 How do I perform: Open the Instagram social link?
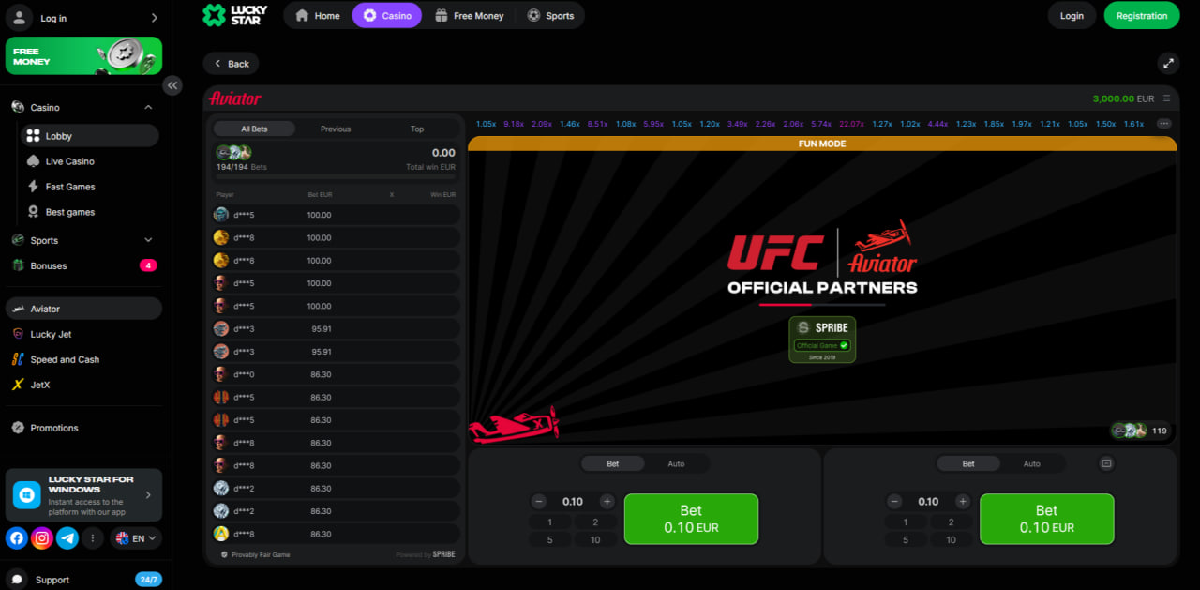42,538
